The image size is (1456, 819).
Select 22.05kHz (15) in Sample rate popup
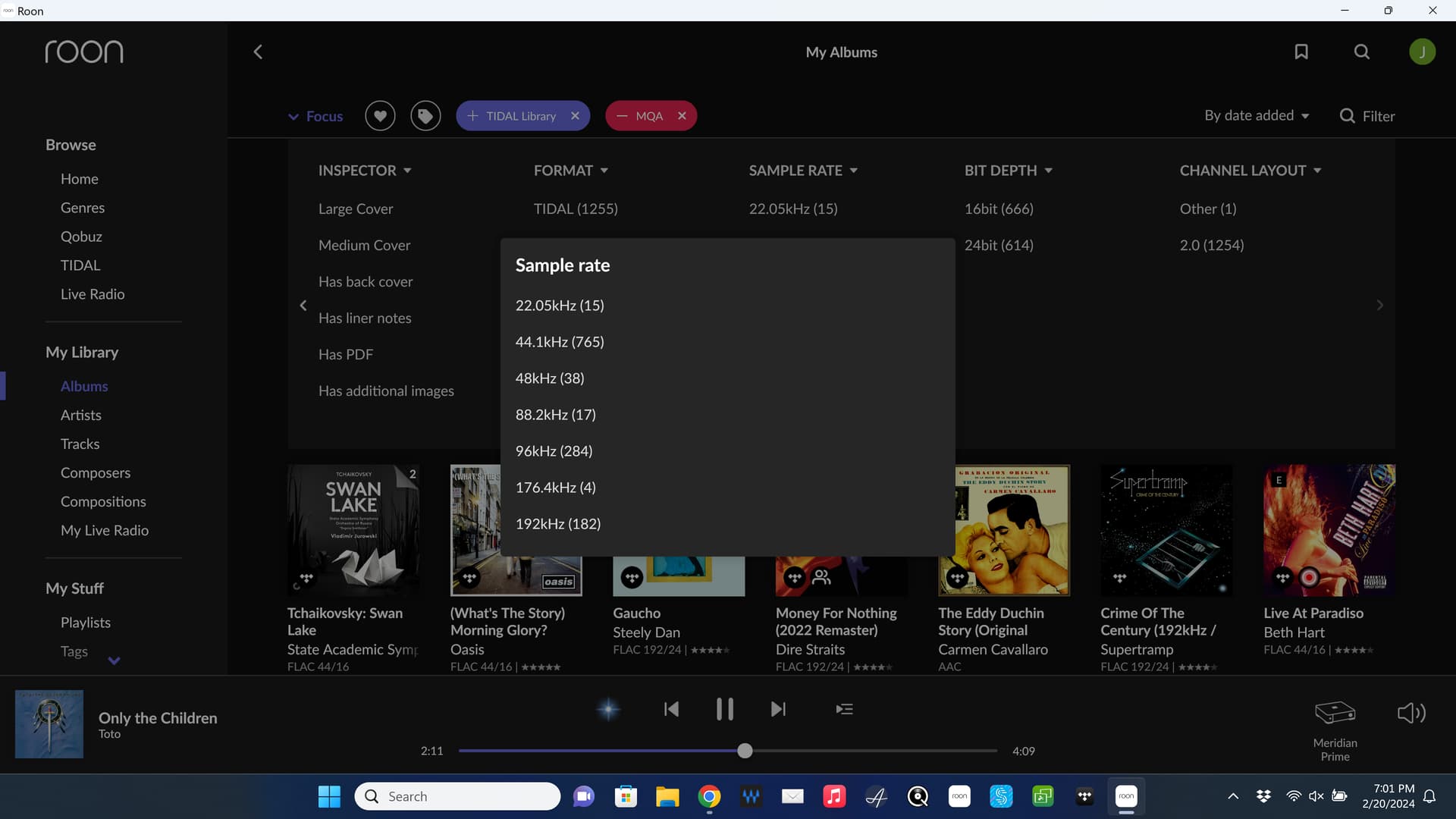560,306
